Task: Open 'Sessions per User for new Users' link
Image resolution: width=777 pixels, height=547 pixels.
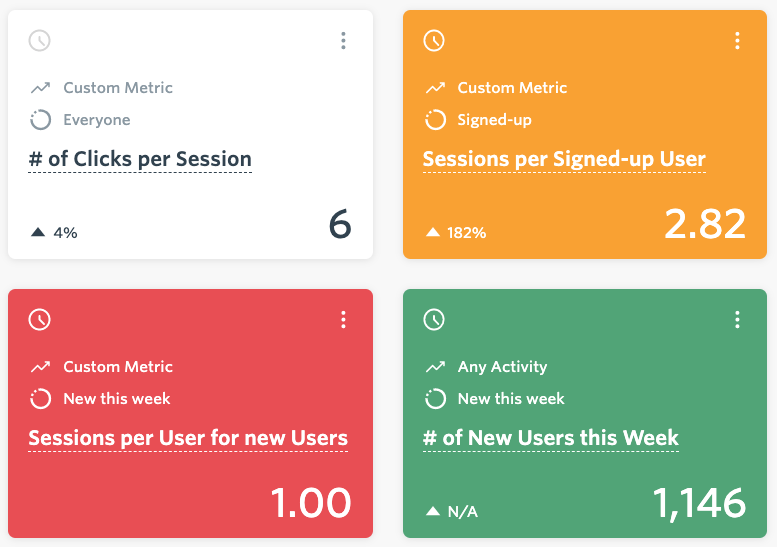Action: coord(188,438)
